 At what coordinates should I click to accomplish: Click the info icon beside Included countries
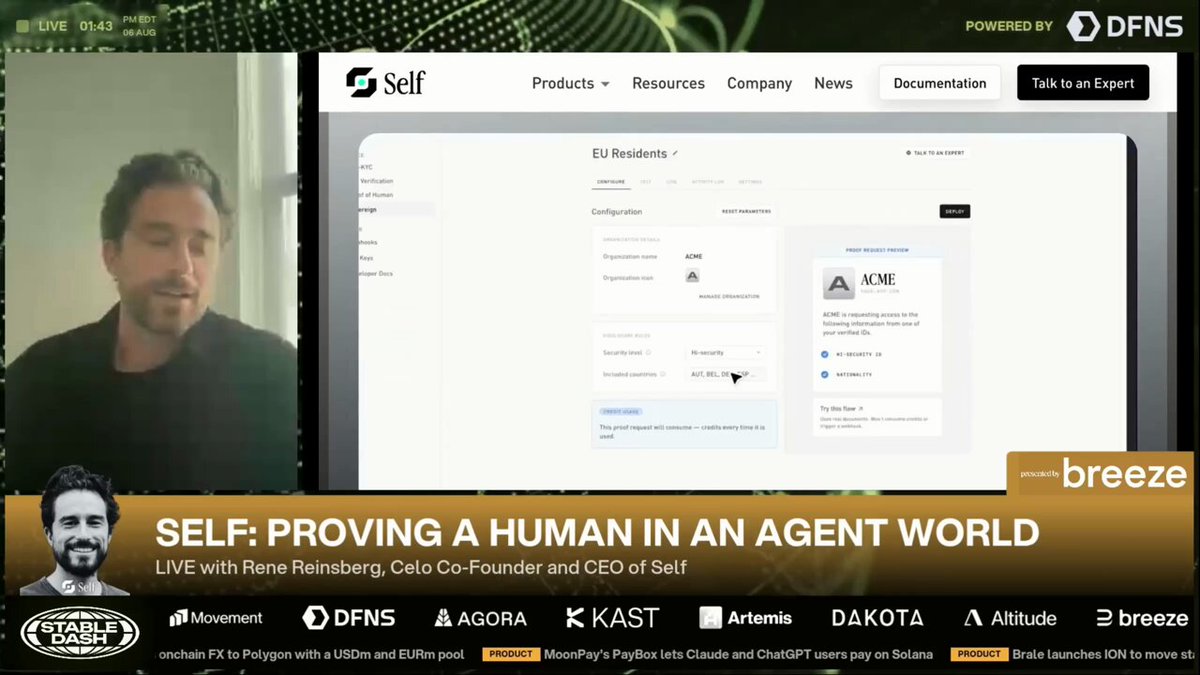[x=661, y=374]
